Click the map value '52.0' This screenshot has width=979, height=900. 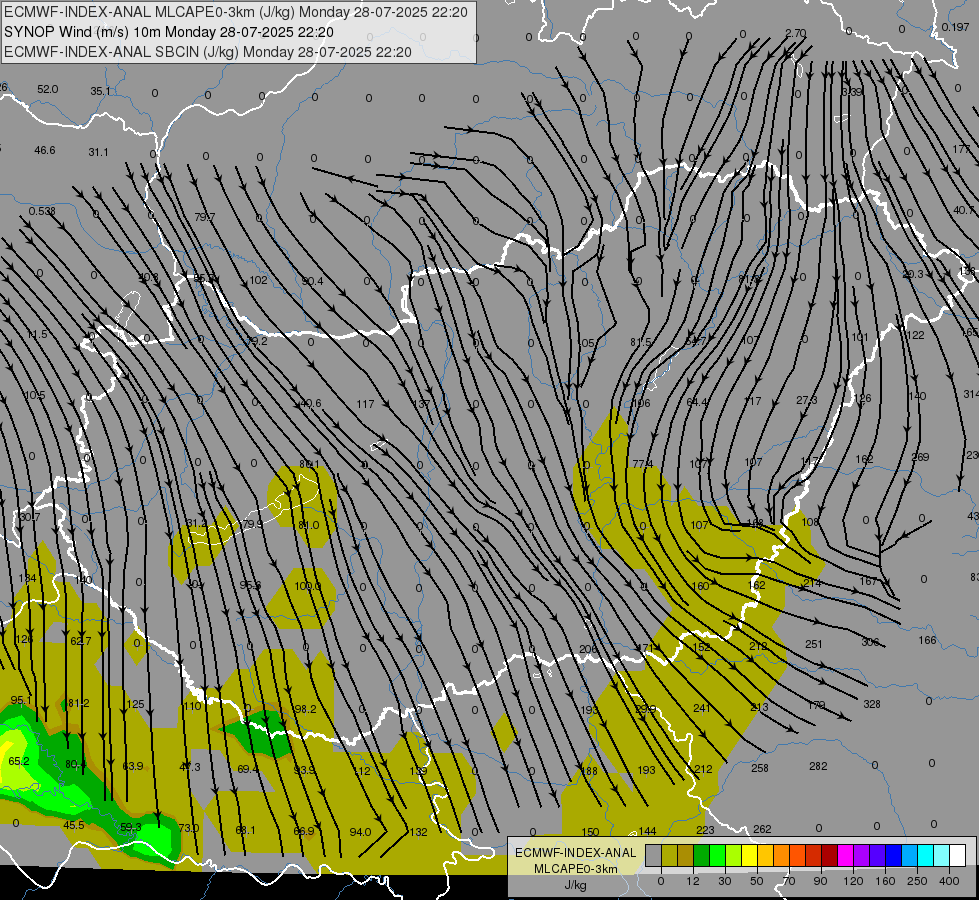(x=47, y=89)
